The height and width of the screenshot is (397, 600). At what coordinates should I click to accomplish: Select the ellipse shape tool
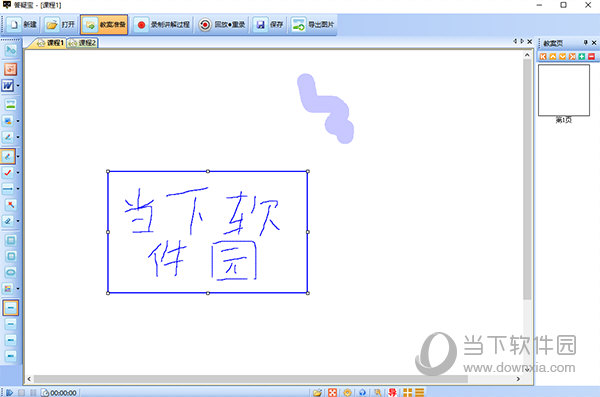10,272
